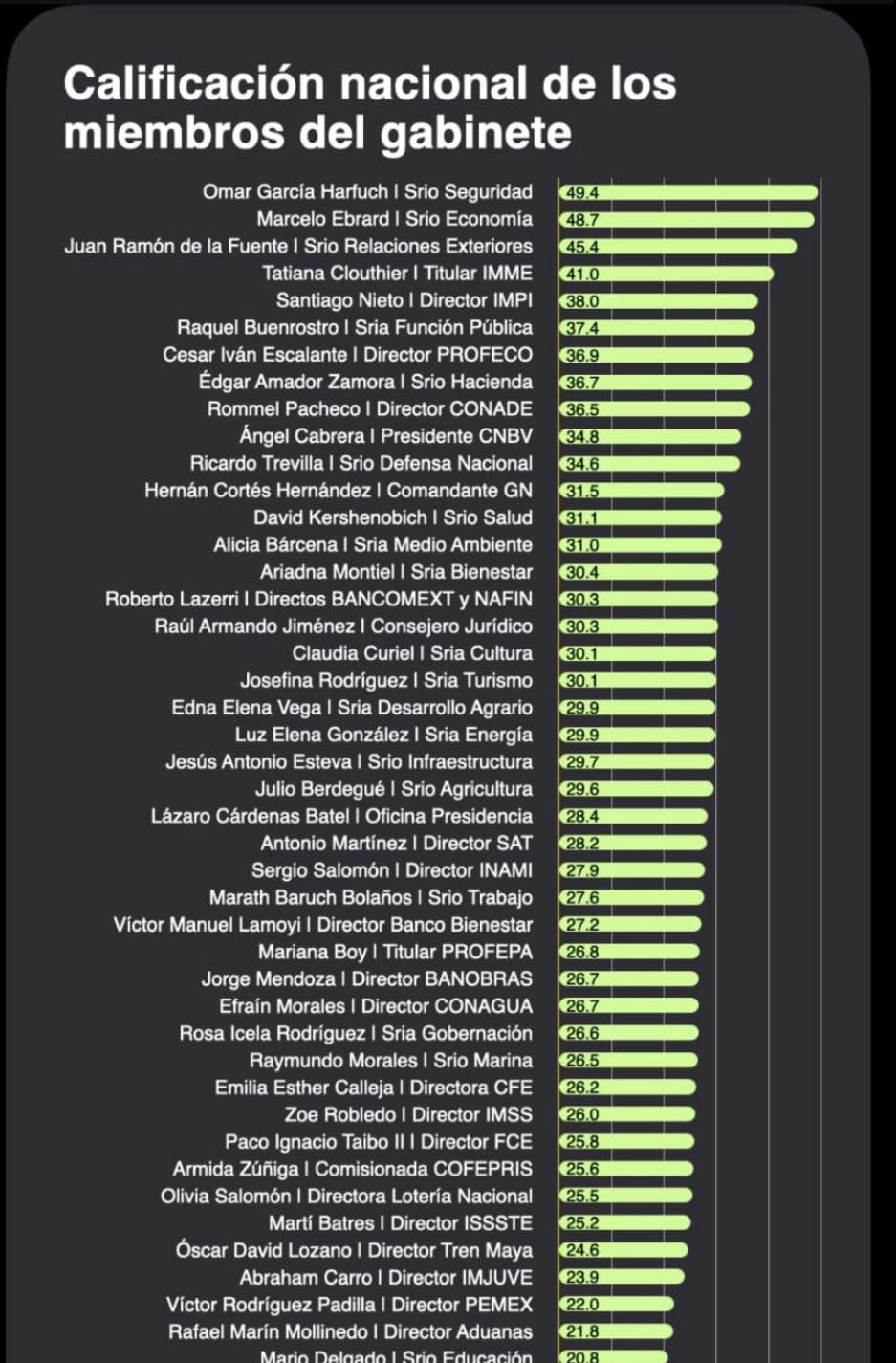This screenshot has width=896, height=1363.
Task: Select the 45.4 bar for Juan Ramón de la Fuente
Action: pyautogui.click(x=677, y=247)
